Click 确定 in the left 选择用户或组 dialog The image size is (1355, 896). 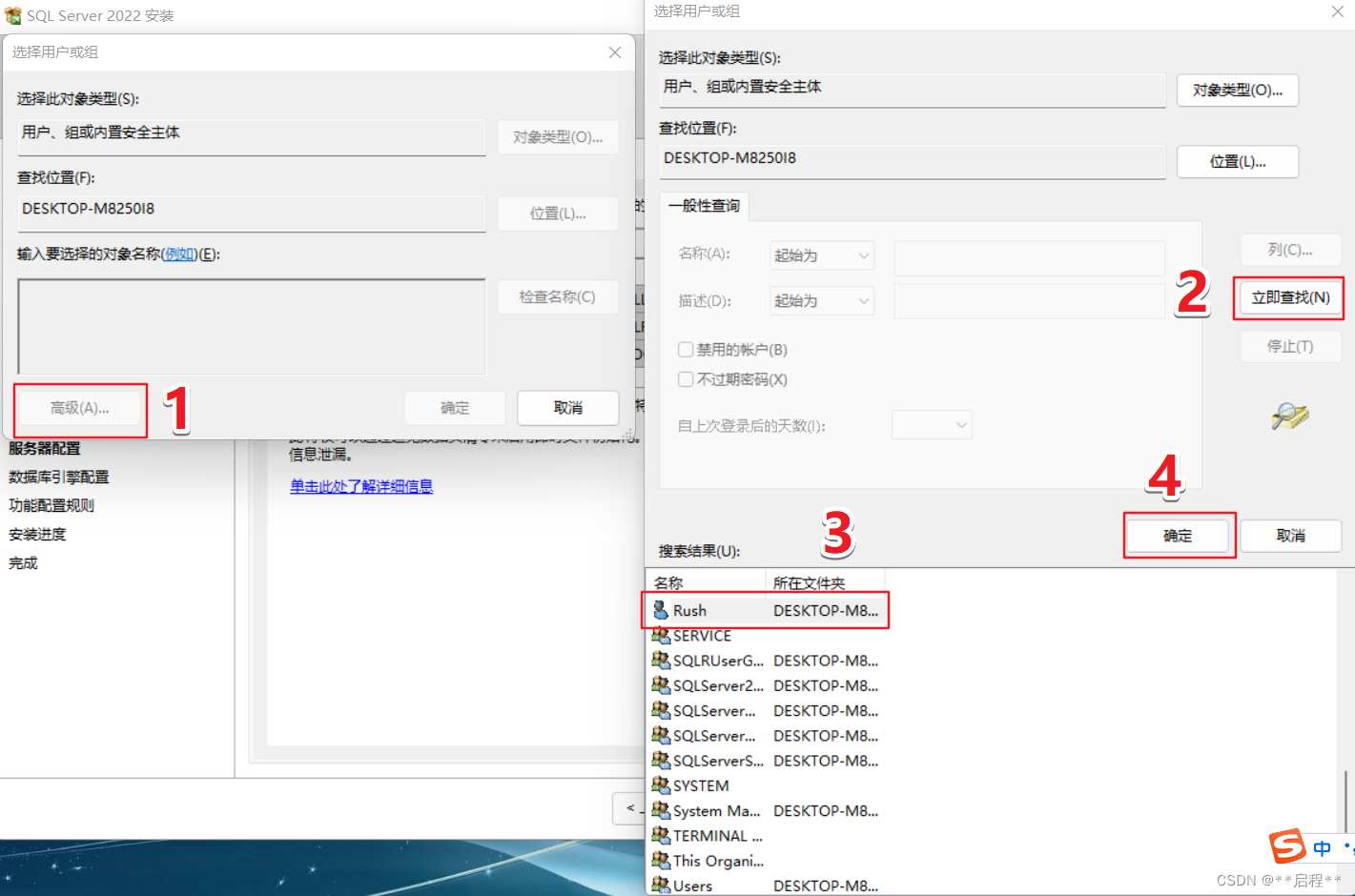455,408
